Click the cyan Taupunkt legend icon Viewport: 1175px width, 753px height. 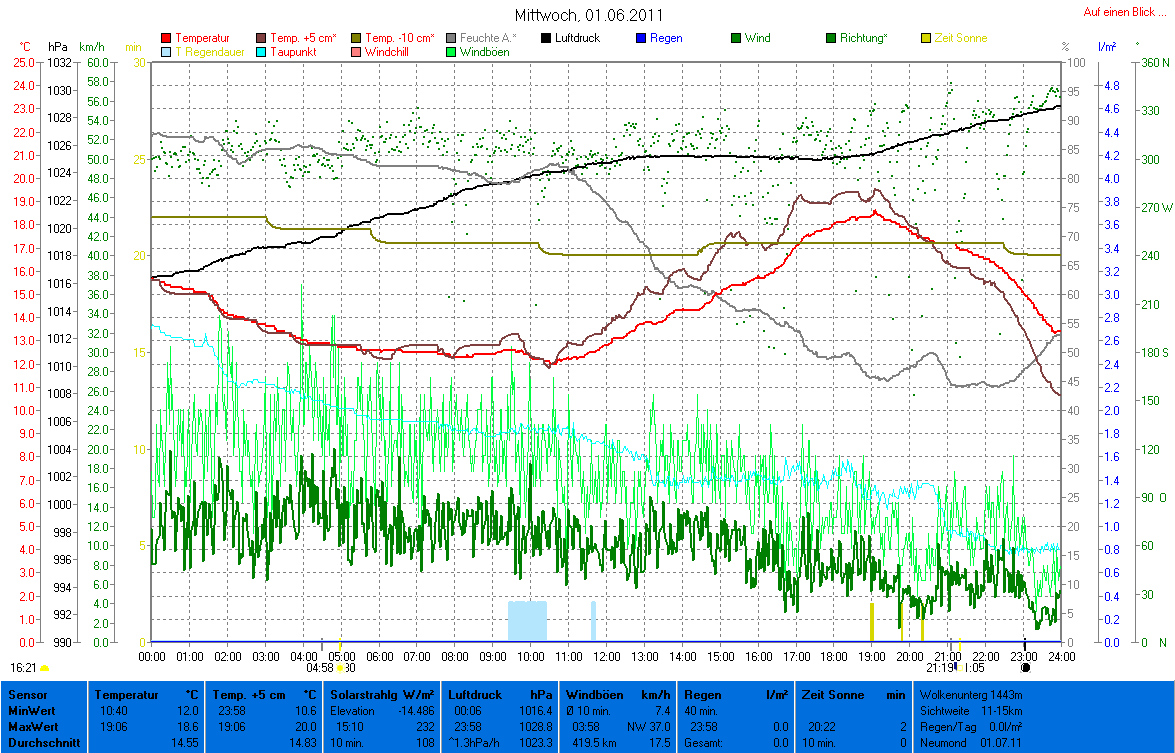click(261, 51)
